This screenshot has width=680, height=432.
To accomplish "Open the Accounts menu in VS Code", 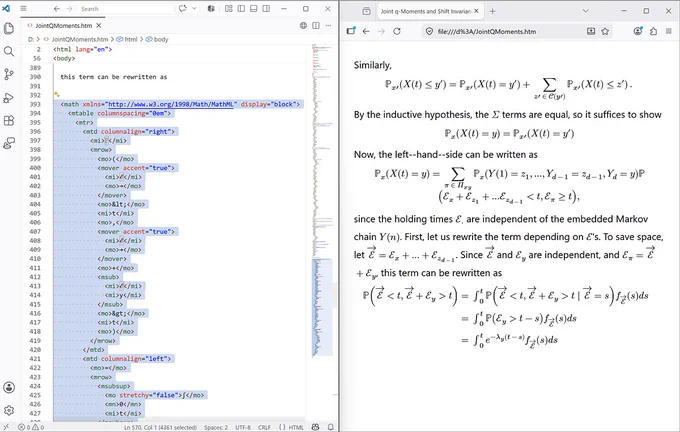I will click(9, 387).
